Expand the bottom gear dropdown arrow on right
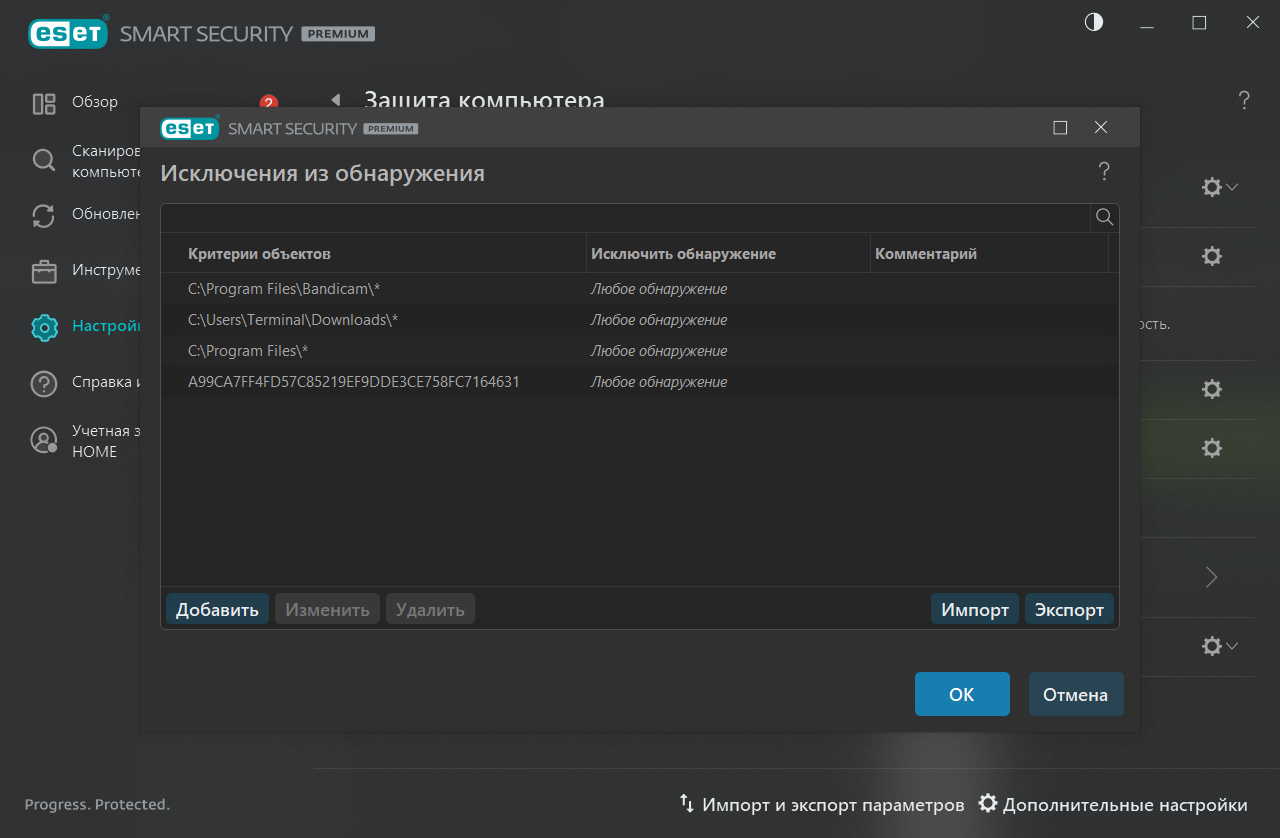Screen dimensions: 1280x838 pyautogui.click(x=1219, y=647)
